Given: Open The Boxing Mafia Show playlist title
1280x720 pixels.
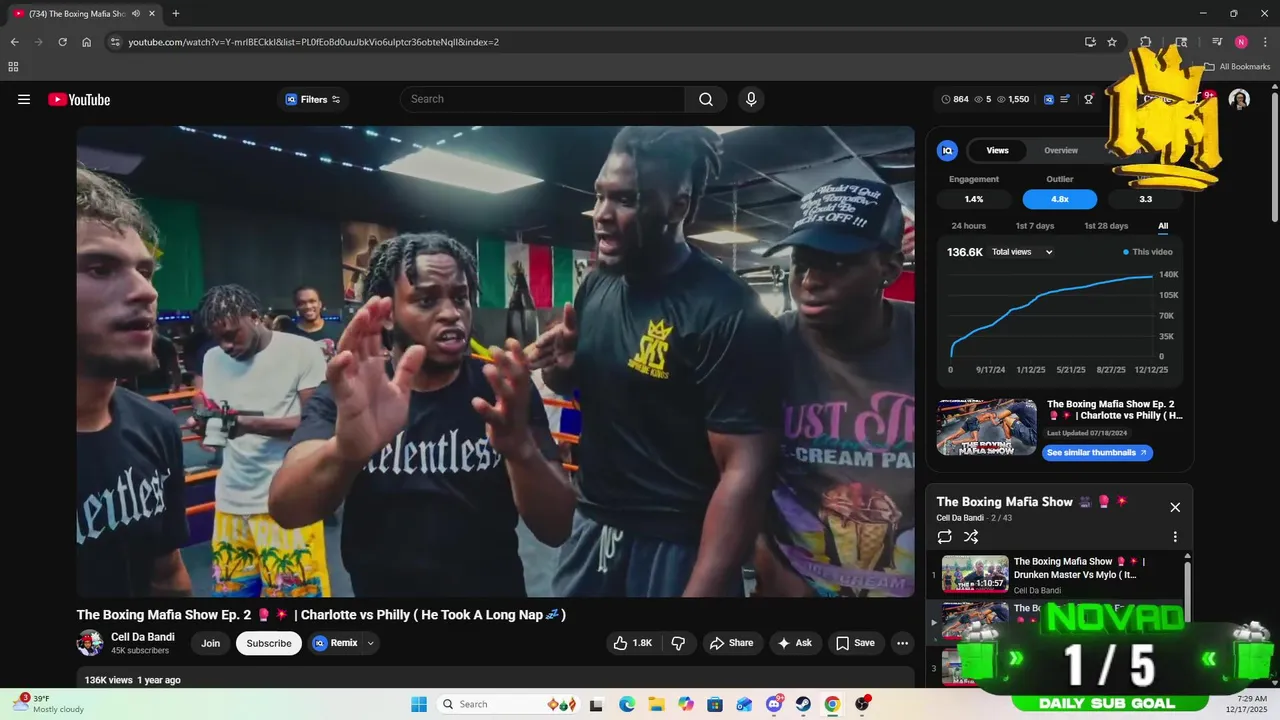Looking at the screenshot, I should [1004, 502].
